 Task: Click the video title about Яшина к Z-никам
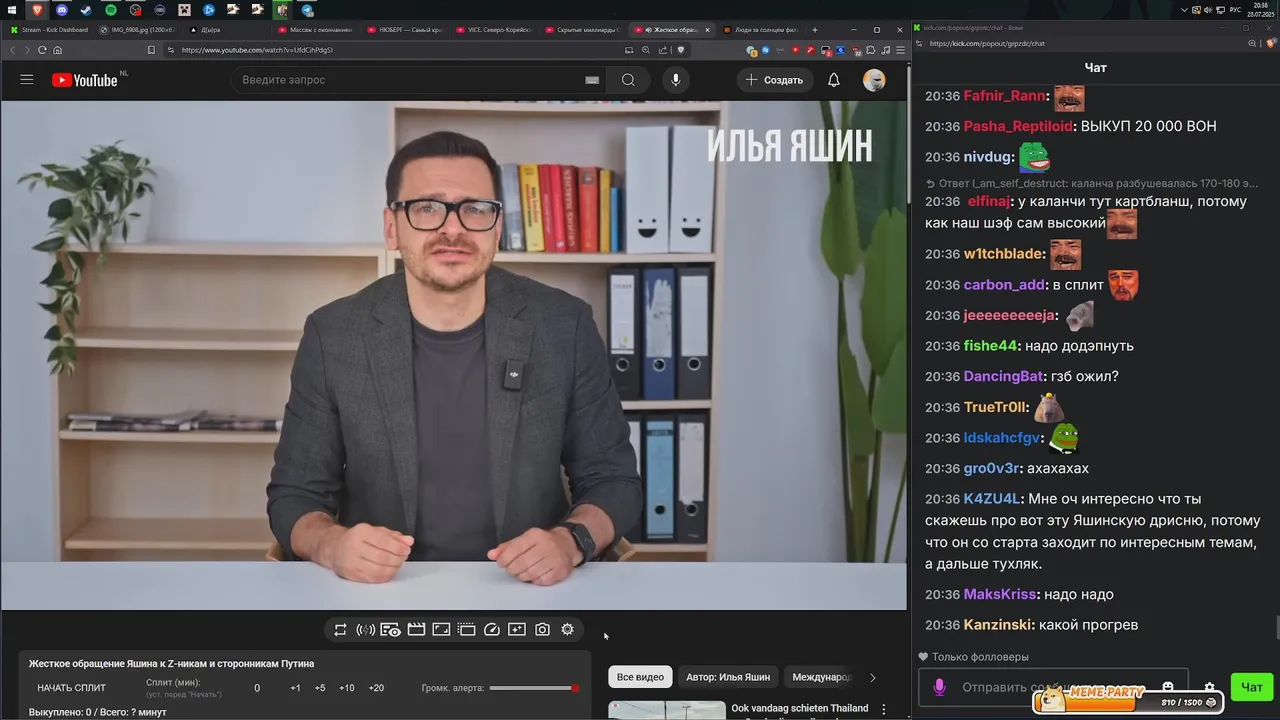tap(171, 664)
